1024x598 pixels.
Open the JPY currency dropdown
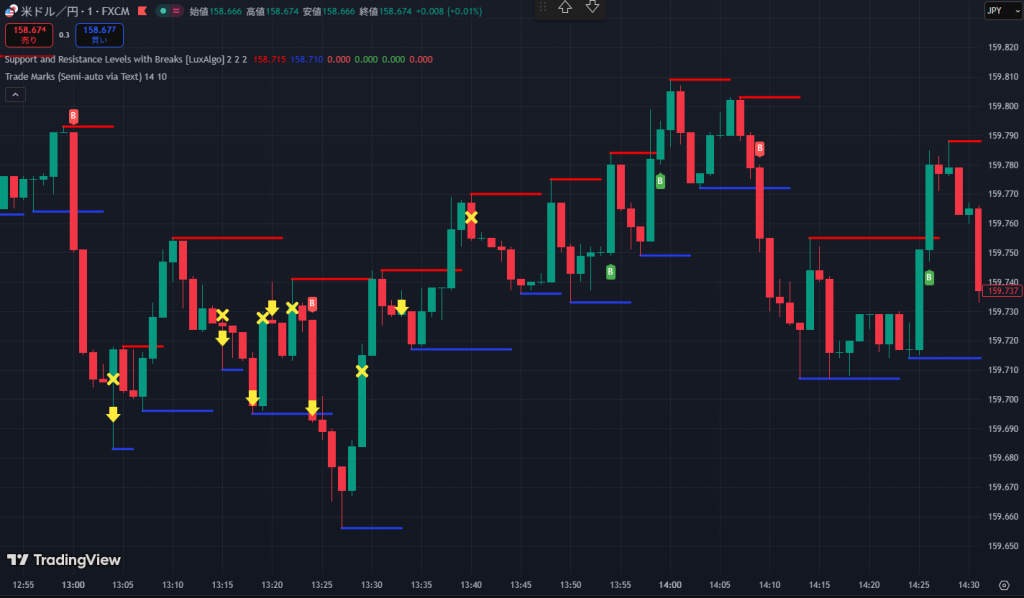(996, 10)
